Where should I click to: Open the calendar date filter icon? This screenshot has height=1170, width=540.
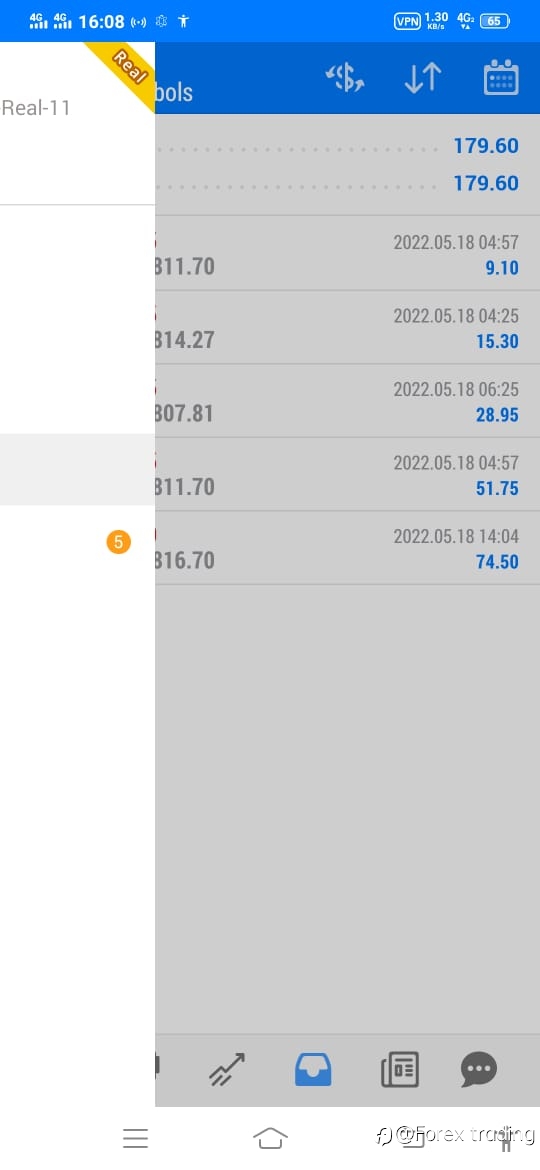click(x=501, y=77)
